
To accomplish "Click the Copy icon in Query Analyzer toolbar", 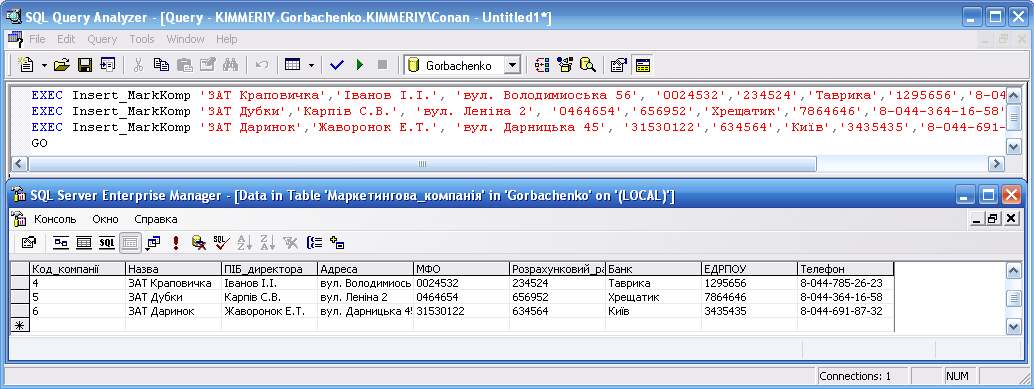I will [161, 65].
